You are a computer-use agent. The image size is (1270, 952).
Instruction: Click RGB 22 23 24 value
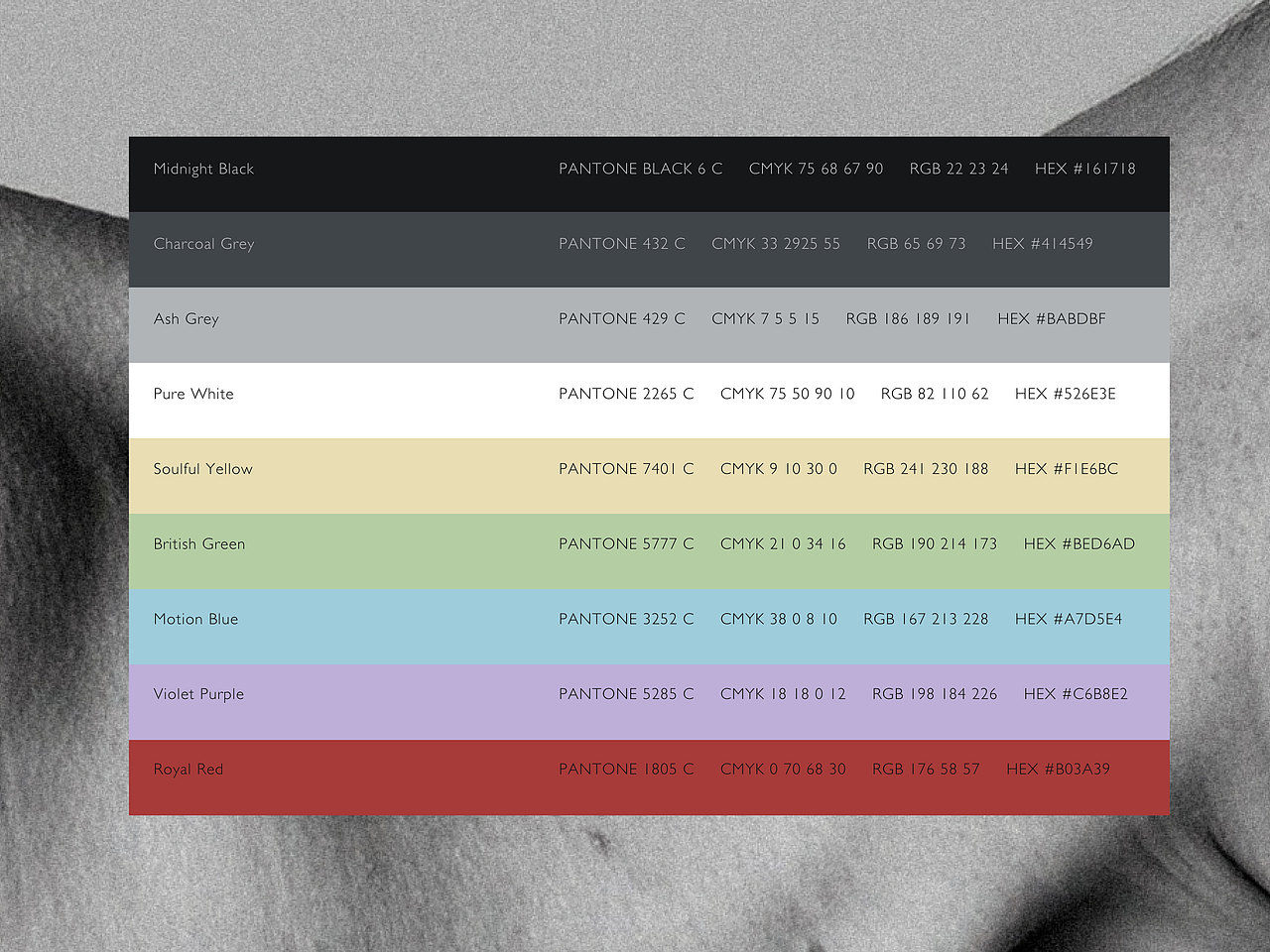(958, 169)
